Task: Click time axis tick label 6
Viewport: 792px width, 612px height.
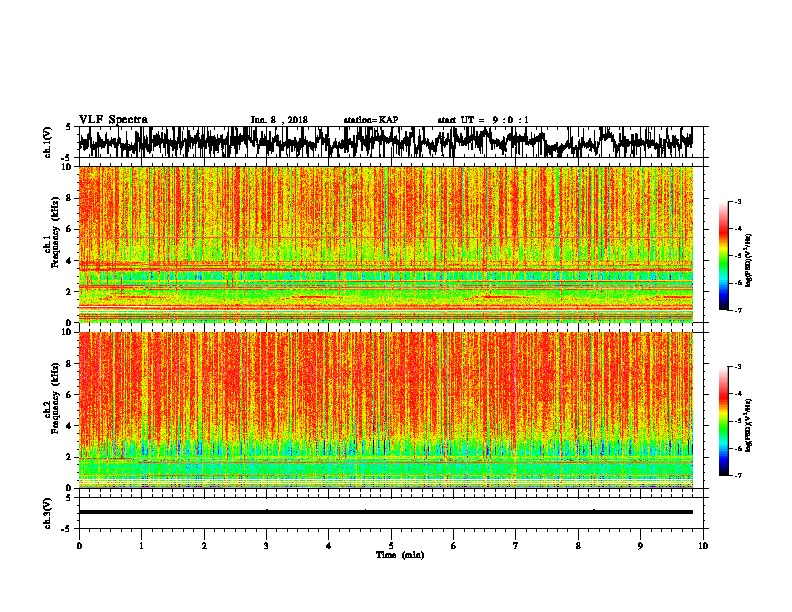Action: pyautogui.click(x=454, y=546)
